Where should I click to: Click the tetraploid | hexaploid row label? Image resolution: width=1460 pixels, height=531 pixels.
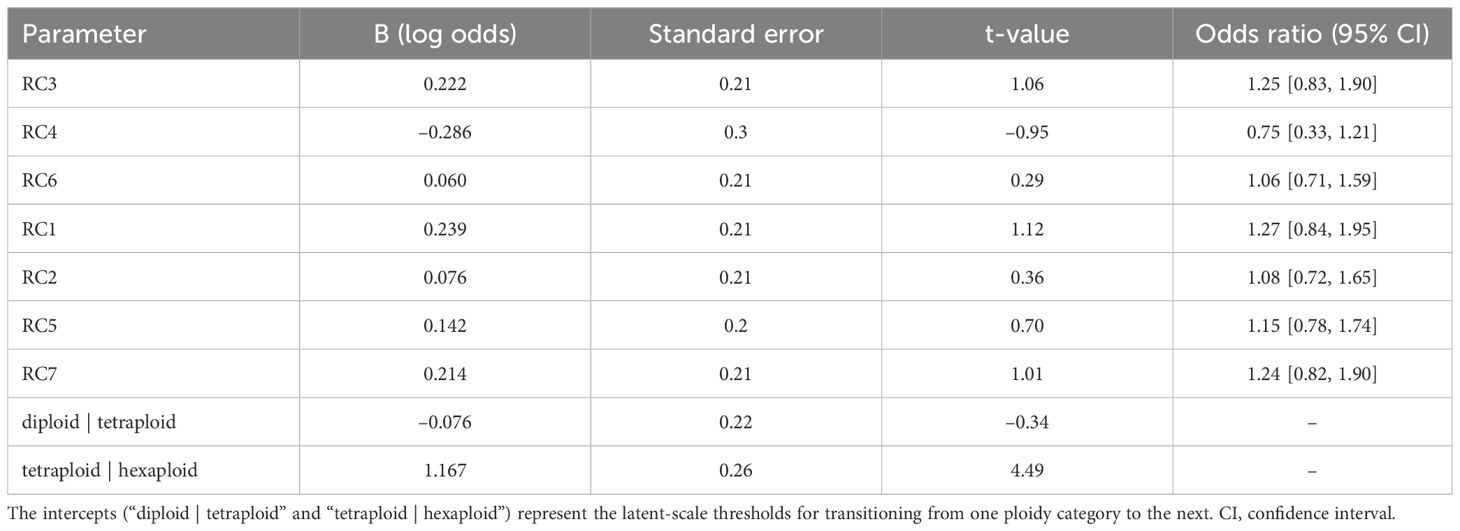click(108, 470)
